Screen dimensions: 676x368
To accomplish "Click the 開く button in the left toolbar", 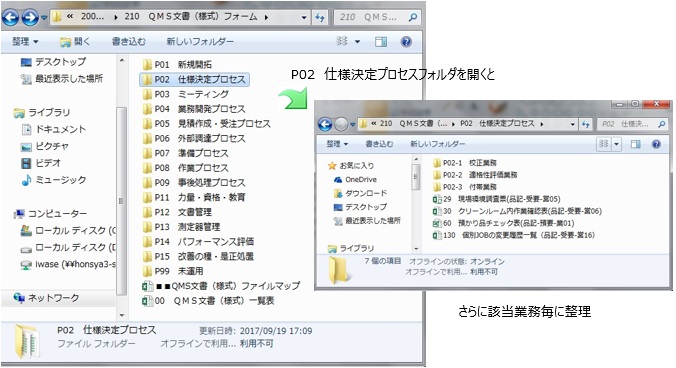I will click(x=75, y=41).
